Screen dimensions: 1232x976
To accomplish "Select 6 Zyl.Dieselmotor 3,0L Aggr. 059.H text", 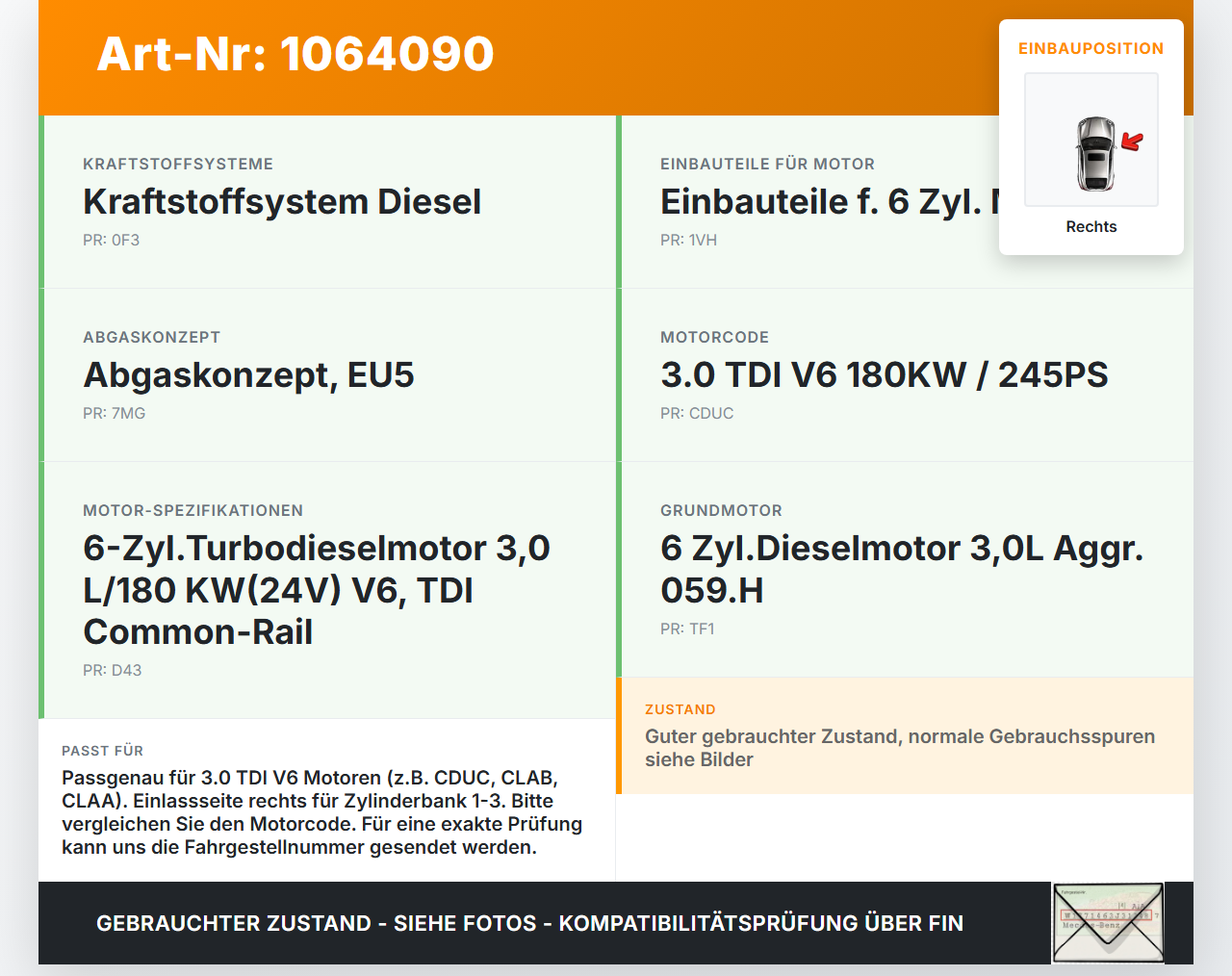I will pyautogui.click(x=902, y=569).
